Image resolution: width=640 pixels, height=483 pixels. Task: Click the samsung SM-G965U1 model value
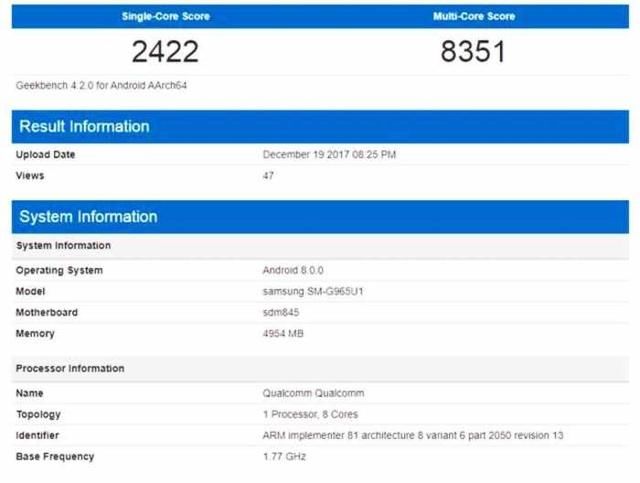tap(314, 292)
